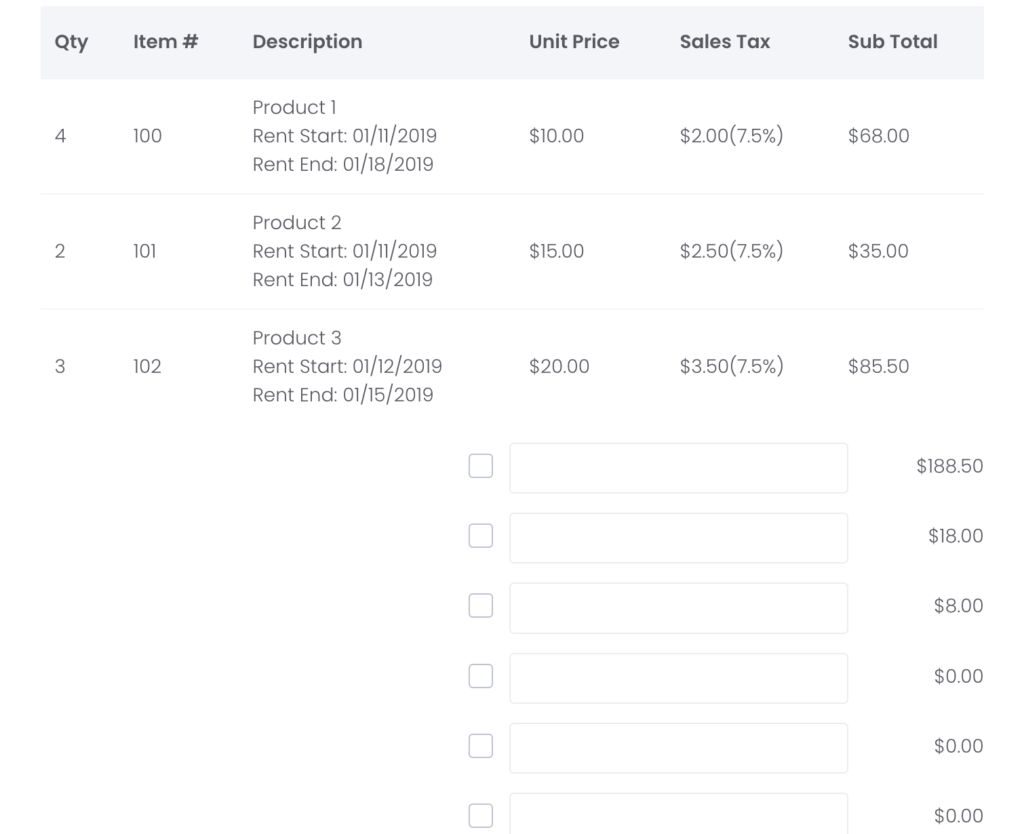Click the text field beside $188.50
The image size is (1024, 834).
coord(679,468)
